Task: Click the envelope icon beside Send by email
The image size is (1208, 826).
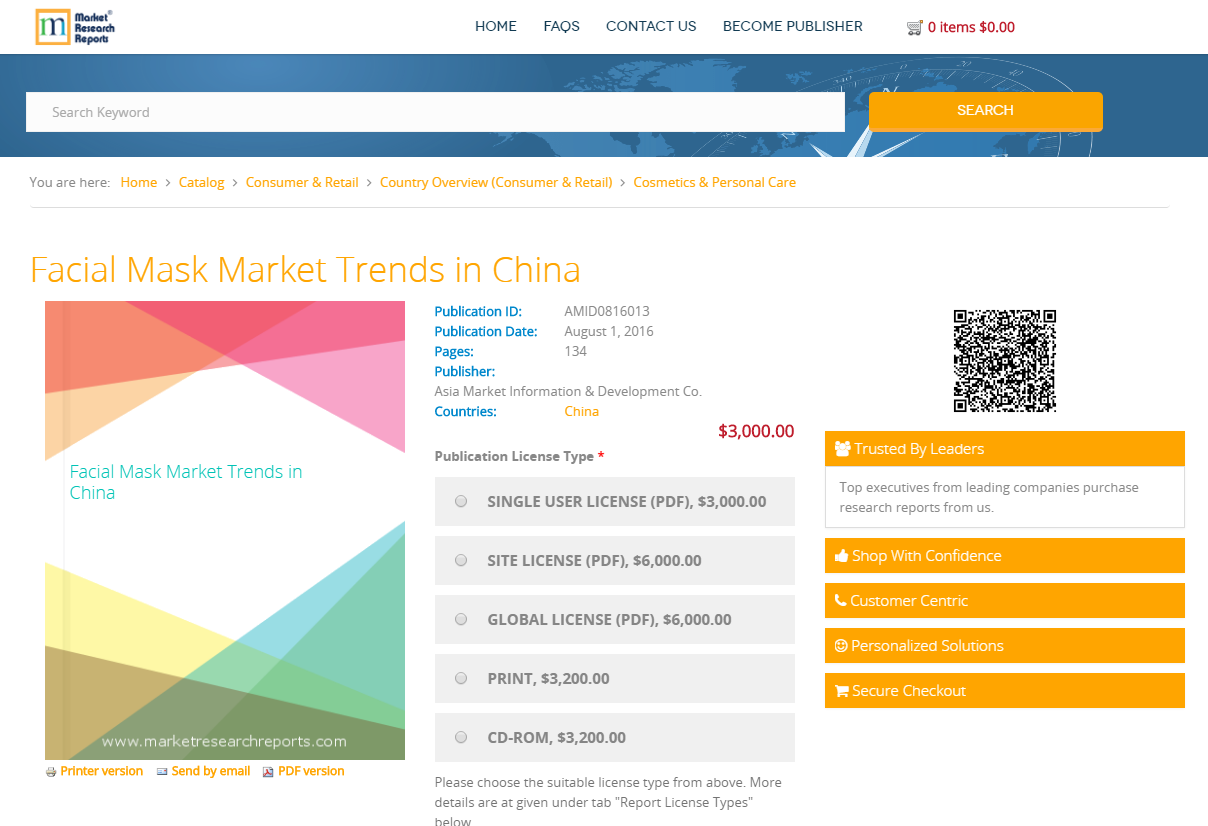Action: point(161,771)
